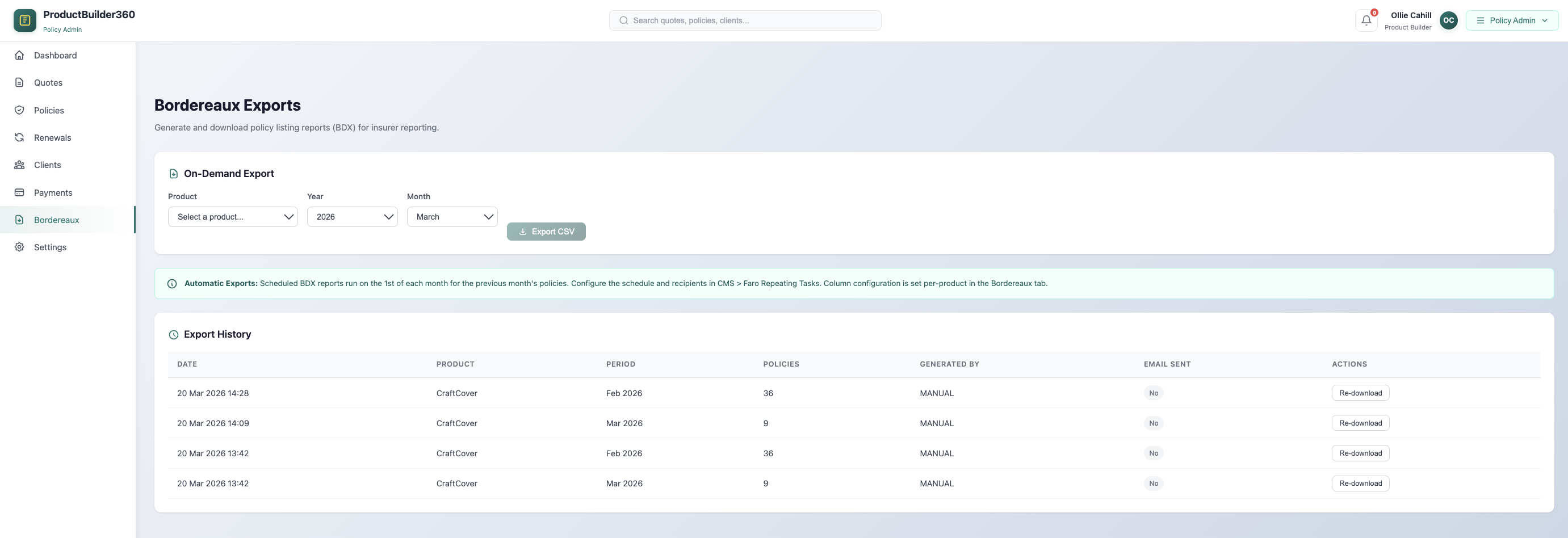Click the Quotes document icon
1568x538 pixels.
19,83
